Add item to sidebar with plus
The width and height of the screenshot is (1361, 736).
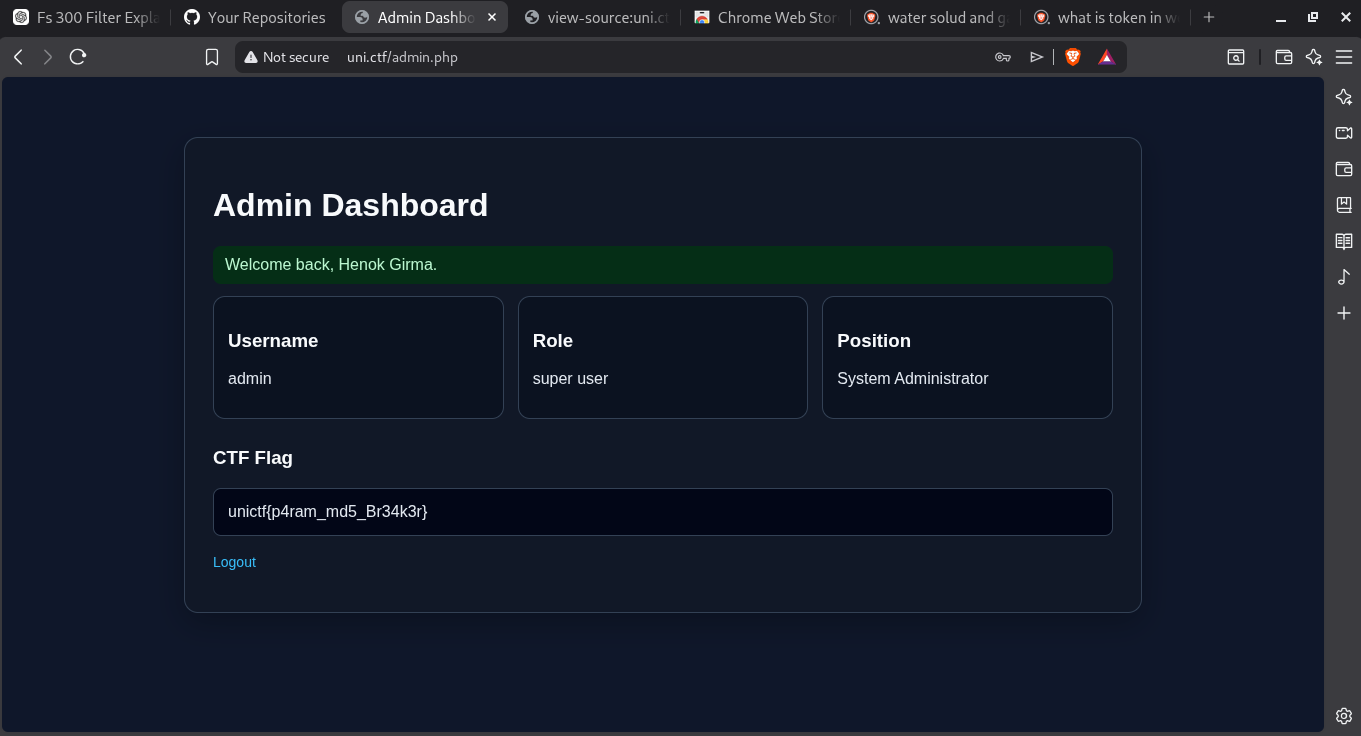(1344, 313)
